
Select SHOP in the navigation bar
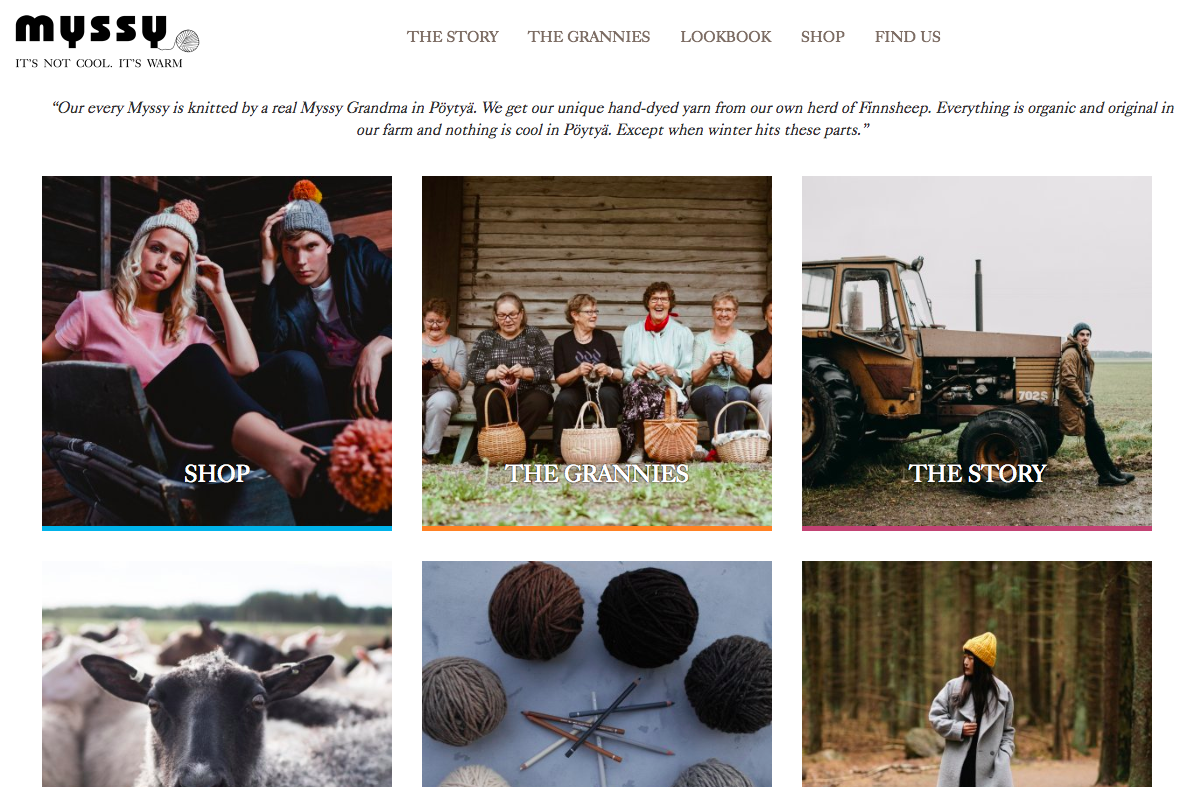[822, 37]
